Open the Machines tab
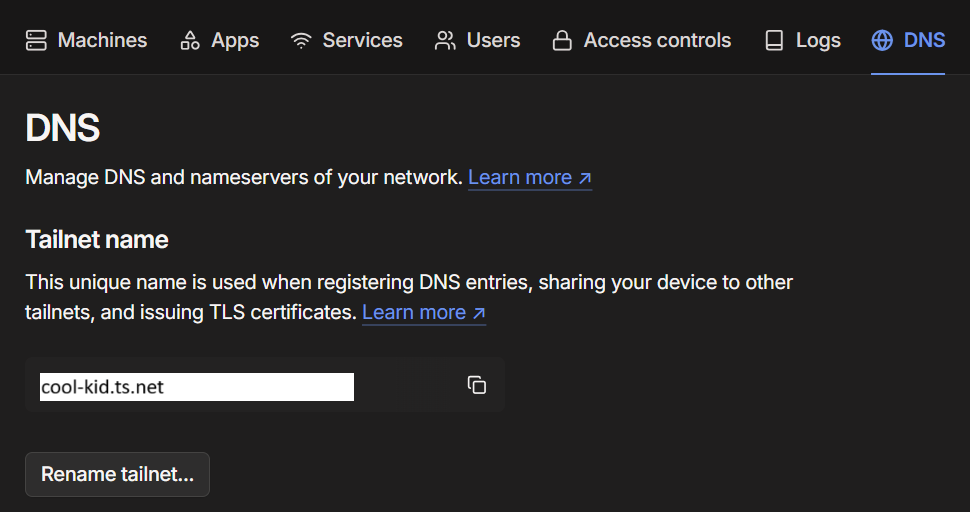Image resolution: width=970 pixels, height=512 pixels. coord(86,41)
